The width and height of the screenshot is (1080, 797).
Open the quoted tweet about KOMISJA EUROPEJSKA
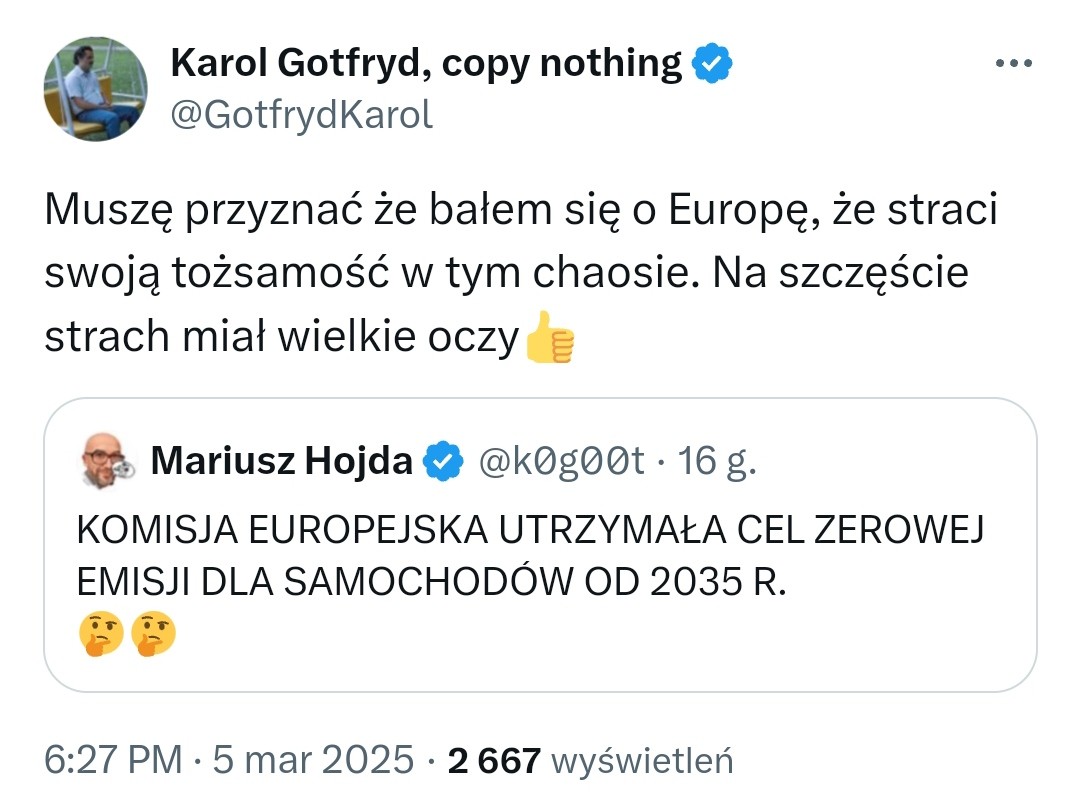point(540,545)
